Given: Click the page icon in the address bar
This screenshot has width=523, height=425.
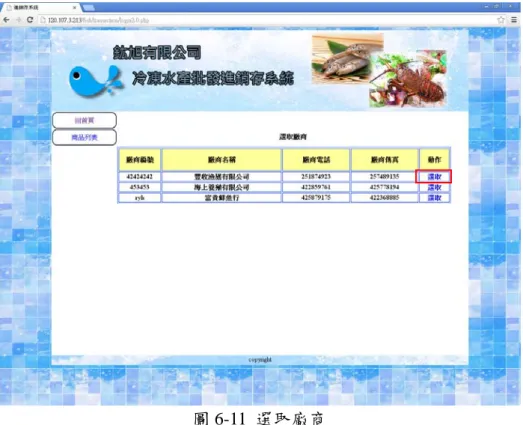Looking at the screenshot, I should (43, 20).
